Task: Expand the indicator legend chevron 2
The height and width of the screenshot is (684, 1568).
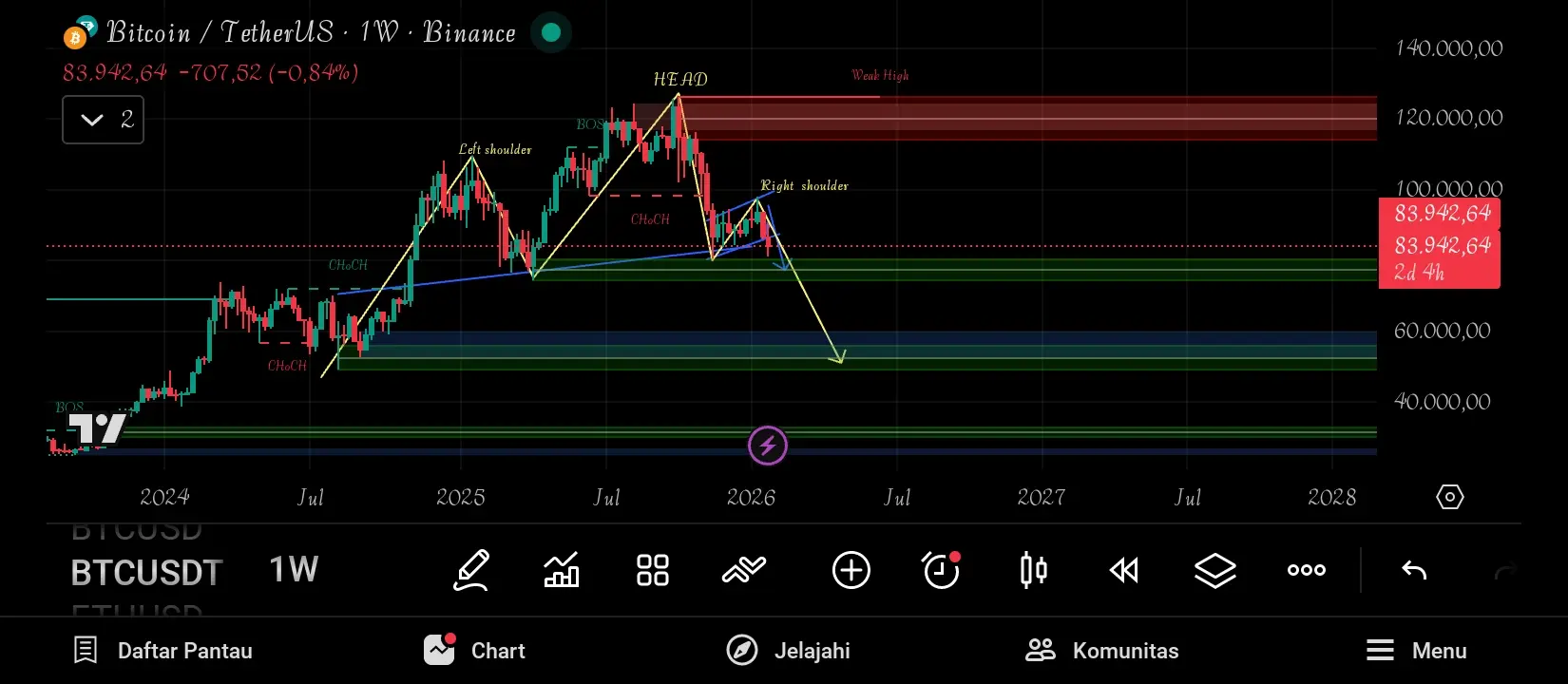Action: point(104,120)
